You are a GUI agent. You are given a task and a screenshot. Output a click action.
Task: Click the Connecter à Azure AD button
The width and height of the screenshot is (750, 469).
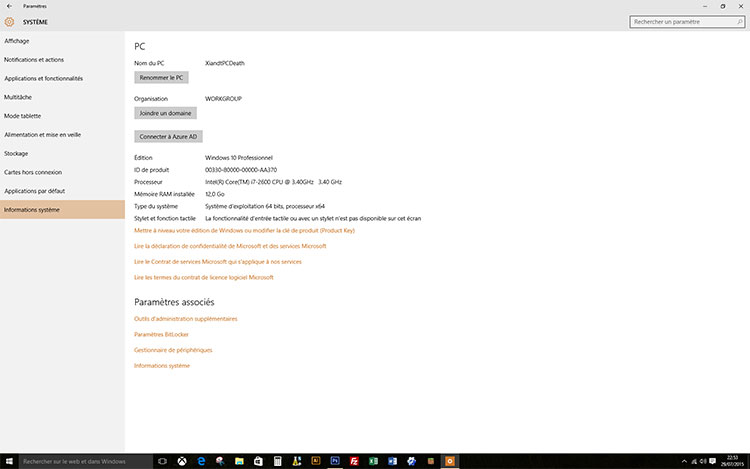coord(168,137)
